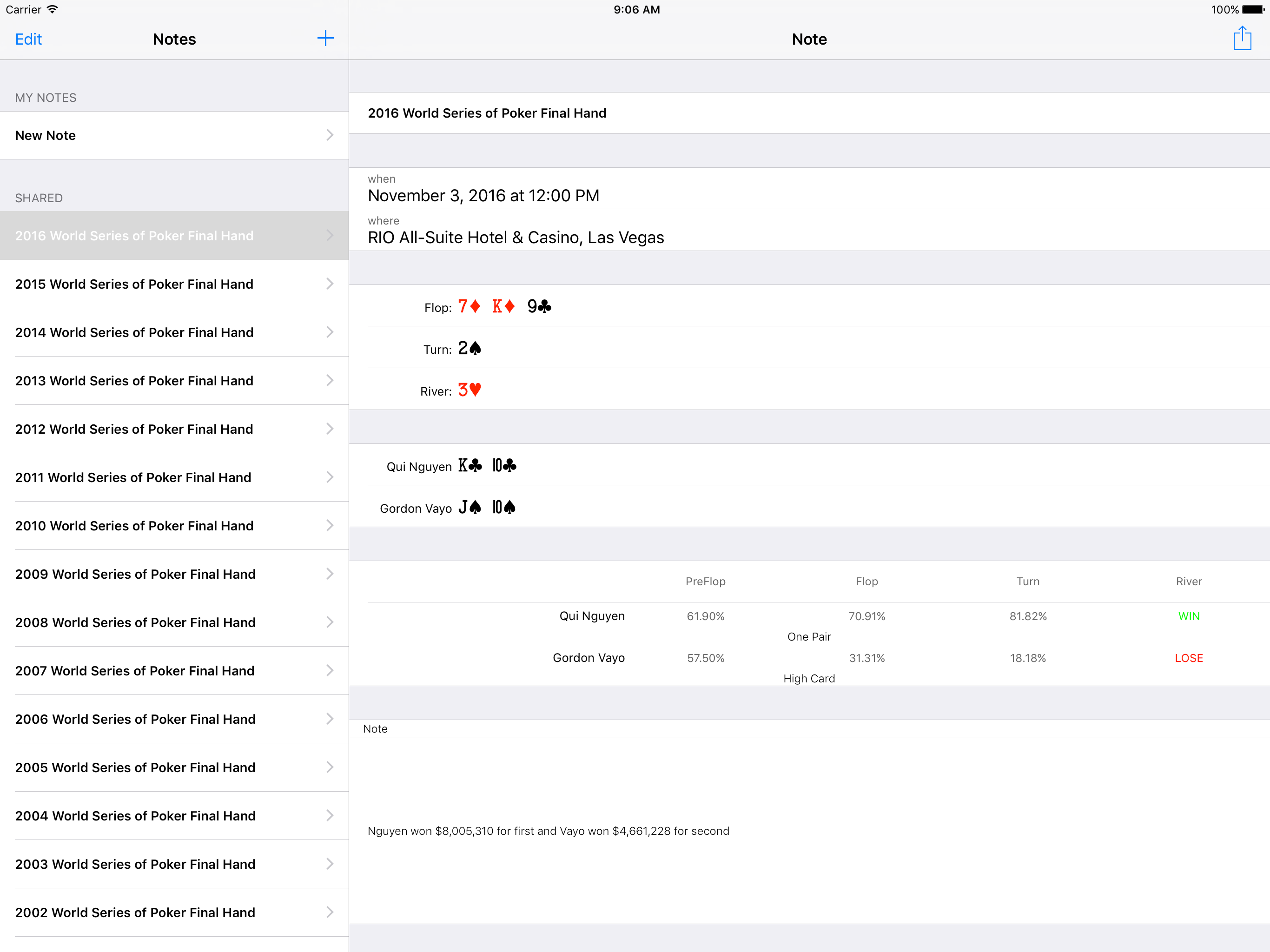Tap the red LOSE result for Vayo
The height and width of the screenshot is (952, 1270).
pyautogui.click(x=1189, y=658)
